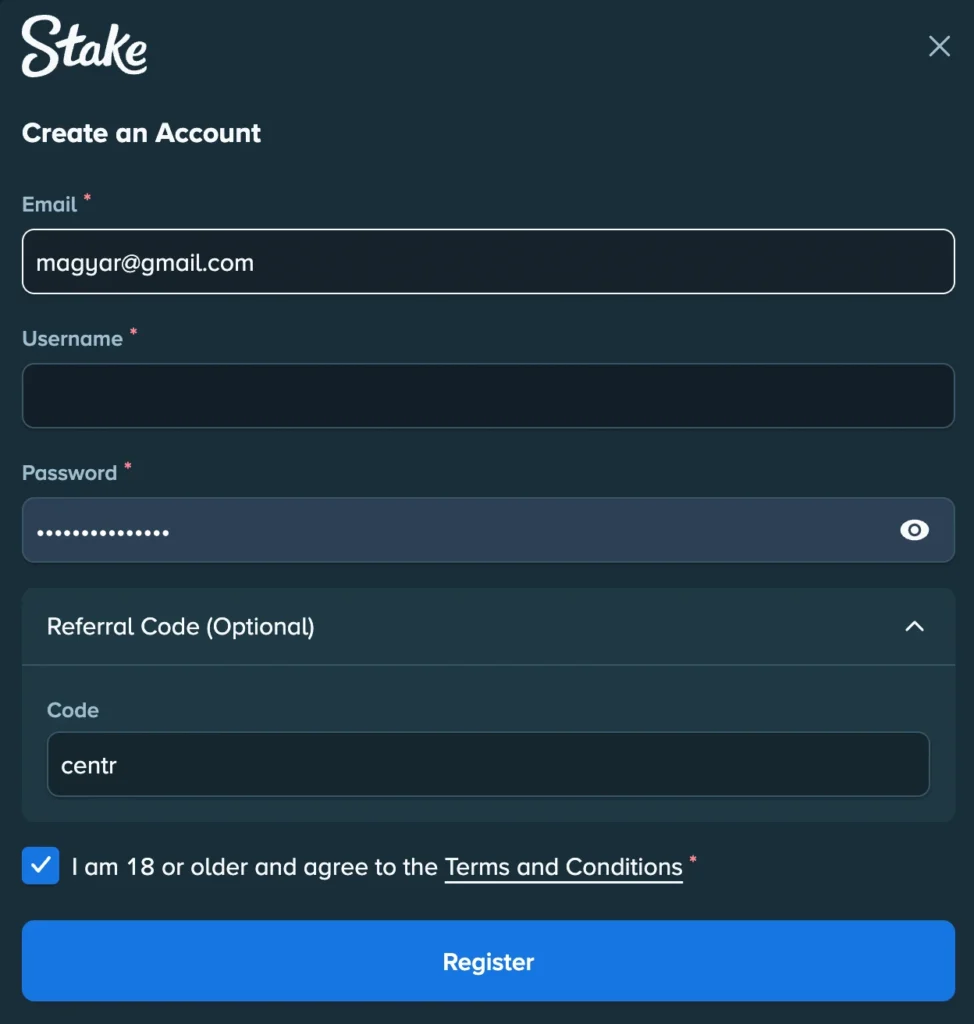Click the Stake logo

click(85, 47)
